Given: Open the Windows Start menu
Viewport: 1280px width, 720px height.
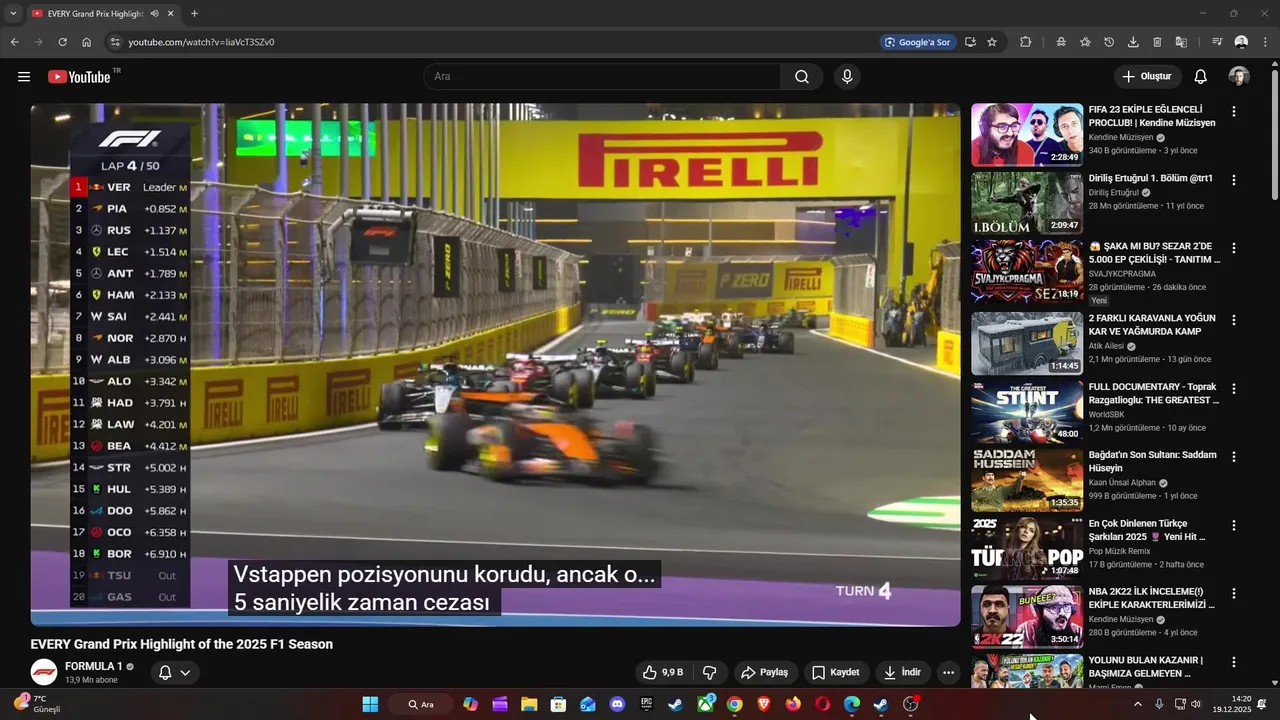Looking at the screenshot, I should click(x=370, y=704).
